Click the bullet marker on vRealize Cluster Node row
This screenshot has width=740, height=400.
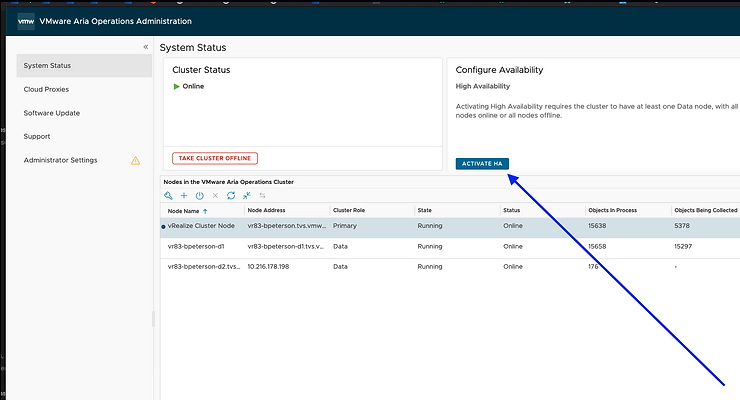click(x=163, y=227)
